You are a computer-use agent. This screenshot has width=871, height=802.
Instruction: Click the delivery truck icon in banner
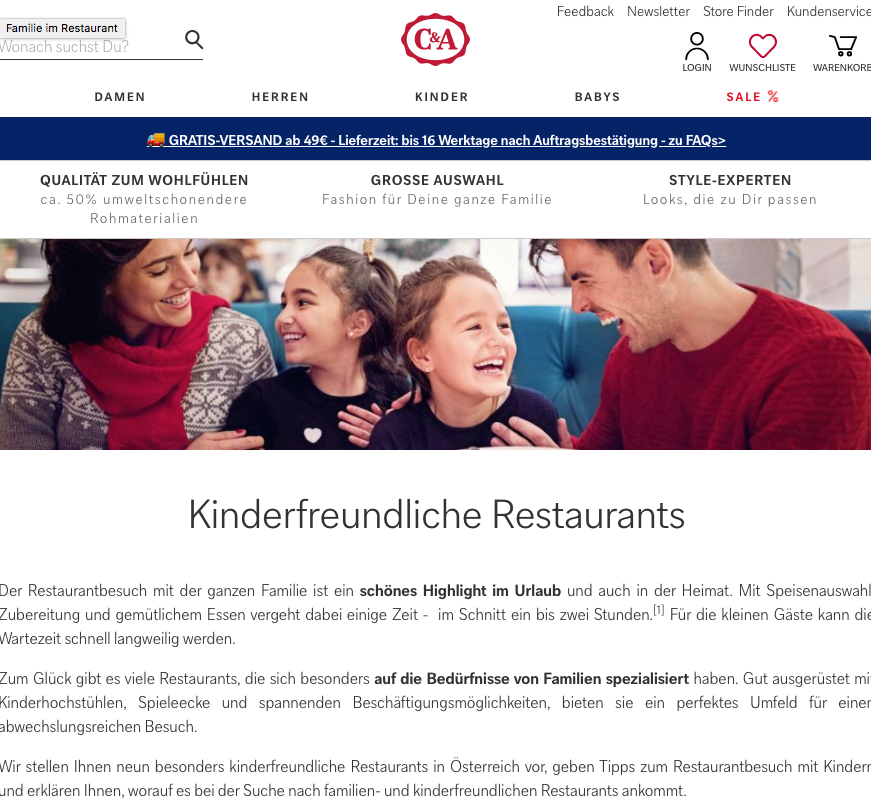tap(156, 139)
